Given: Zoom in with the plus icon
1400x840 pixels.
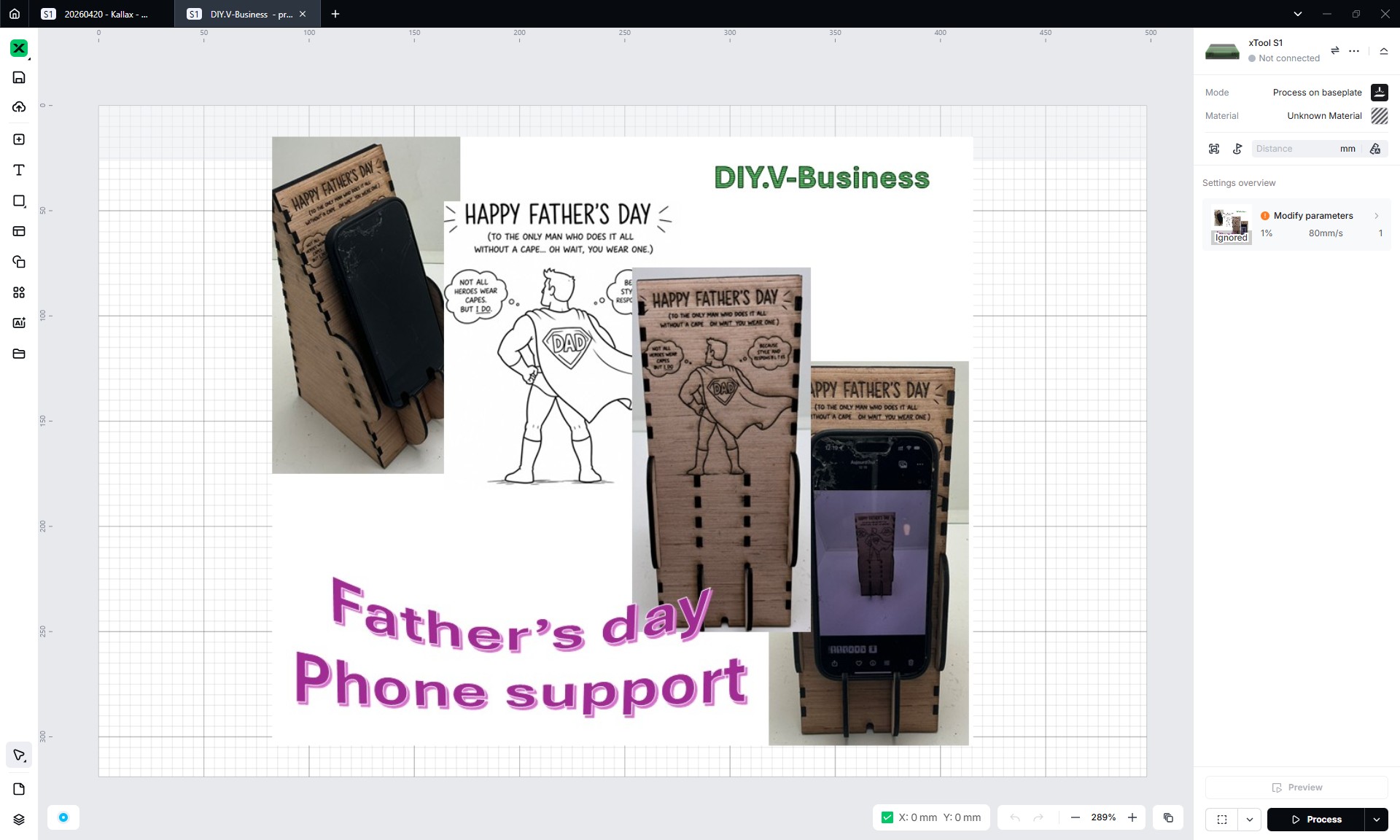Looking at the screenshot, I should [1132, 817].
